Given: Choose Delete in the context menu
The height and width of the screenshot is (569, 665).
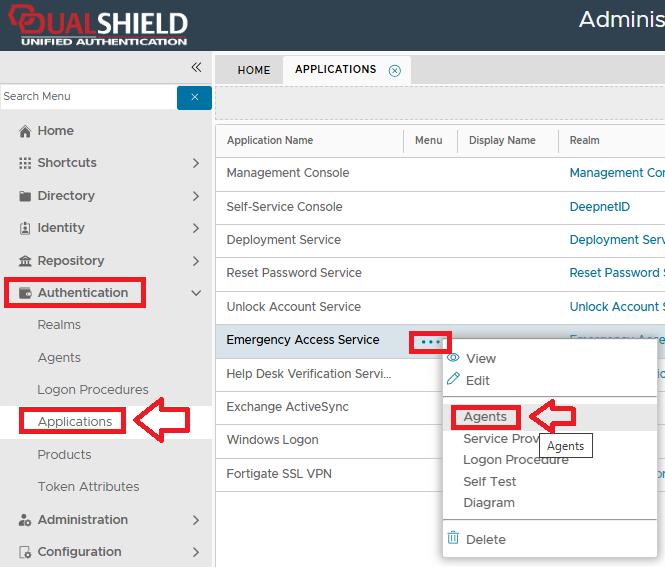Looking at the screenshot, I should pyautogui.click(x=485, y=539).
